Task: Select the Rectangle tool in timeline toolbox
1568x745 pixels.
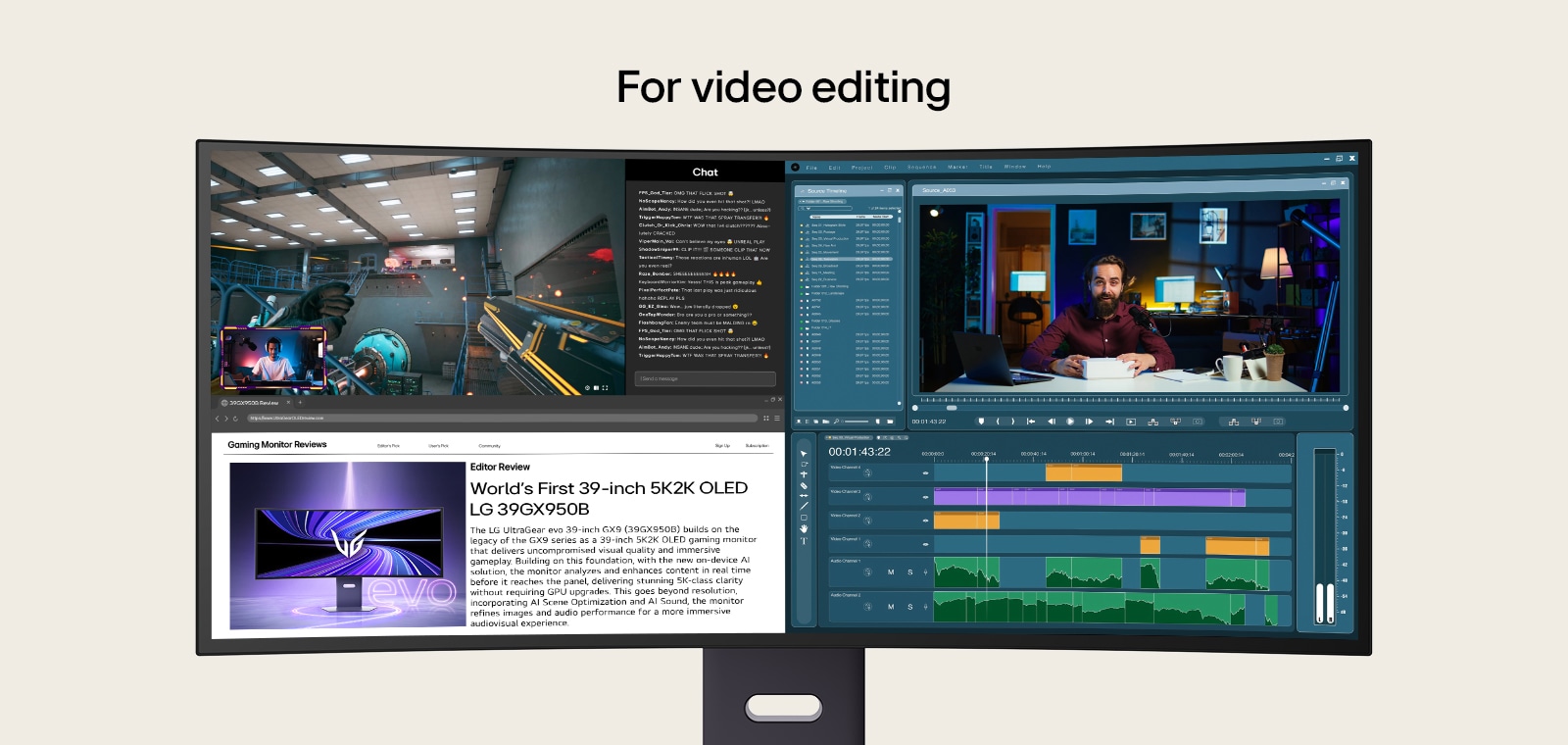Action: point(804,518)
